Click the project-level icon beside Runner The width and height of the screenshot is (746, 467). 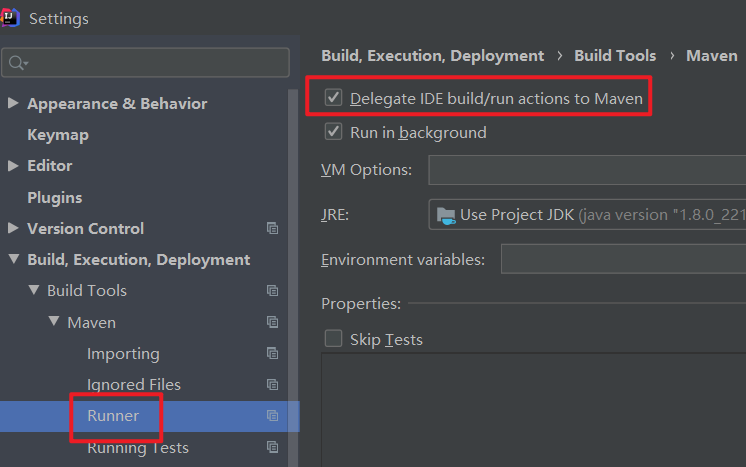pyautogui.click(x=272, y=416)
